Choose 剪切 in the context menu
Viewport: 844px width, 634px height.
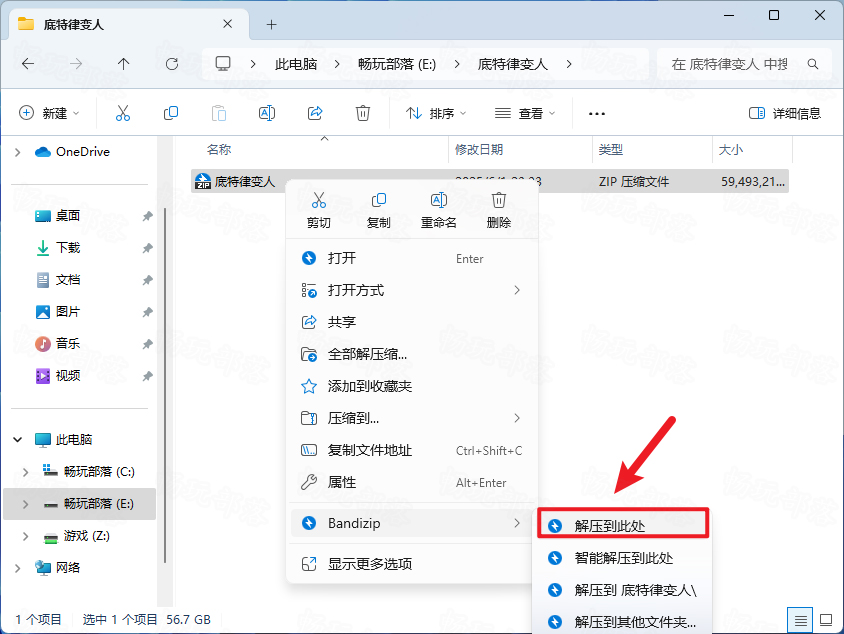(319, 210)
